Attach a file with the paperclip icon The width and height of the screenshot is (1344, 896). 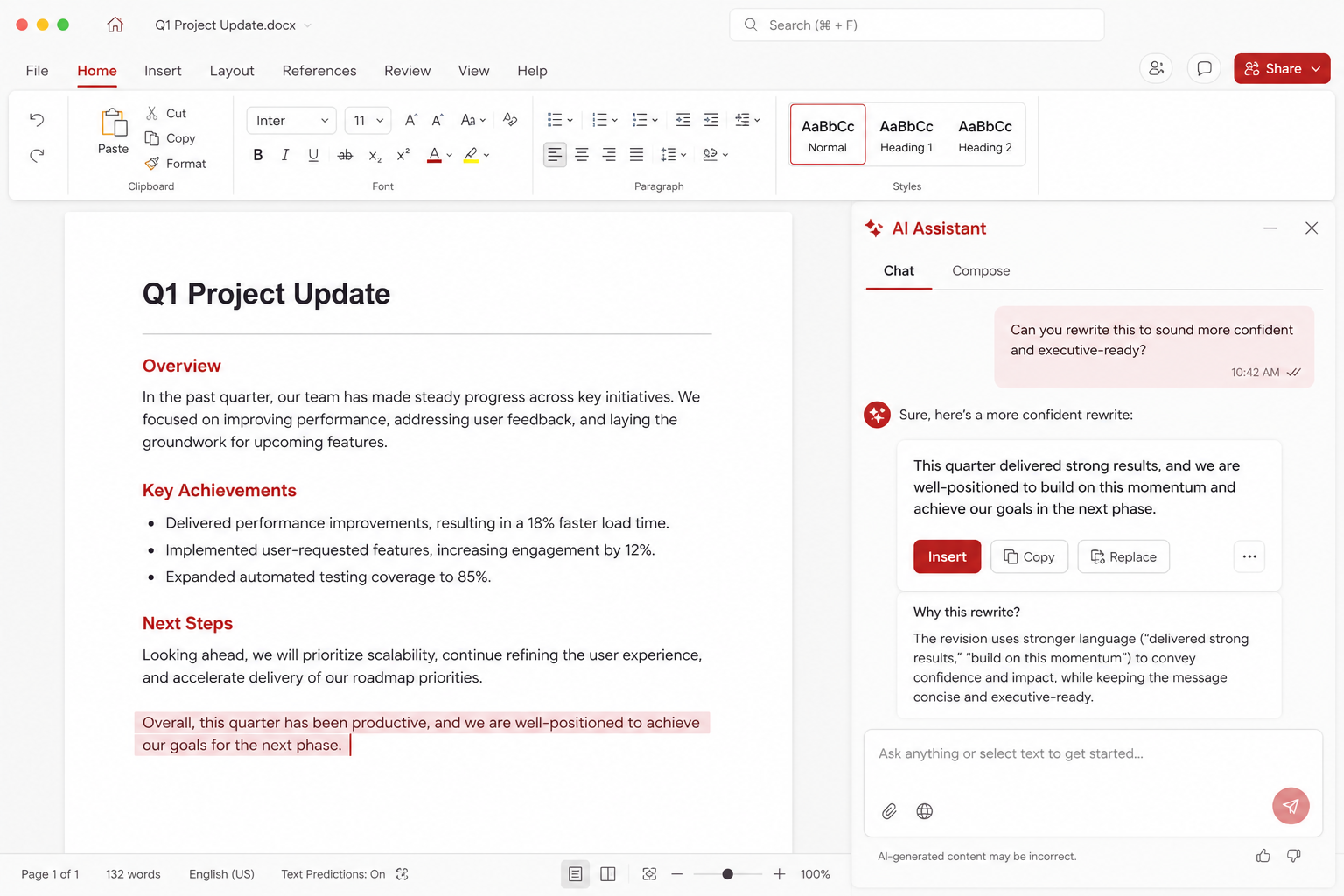coord(889,811)
